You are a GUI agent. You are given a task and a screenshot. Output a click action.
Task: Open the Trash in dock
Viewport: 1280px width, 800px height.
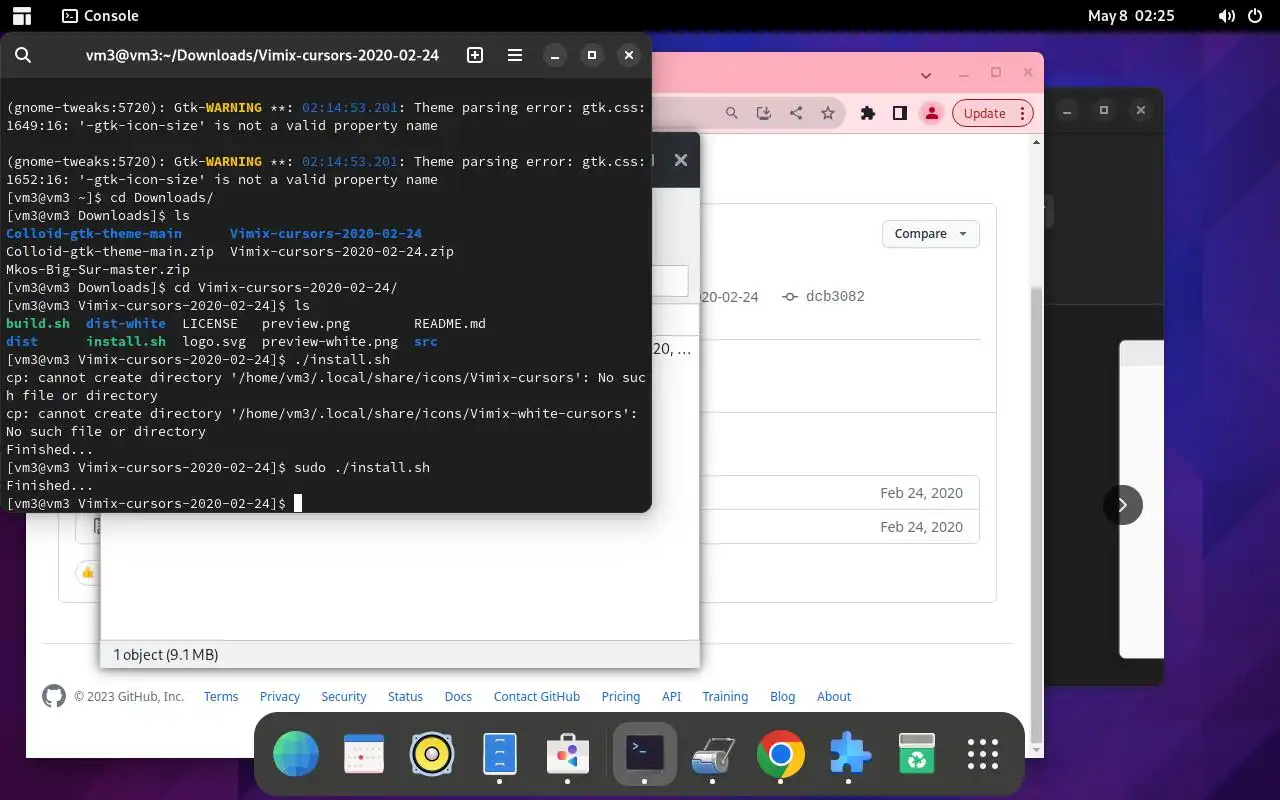click(917, 754)
